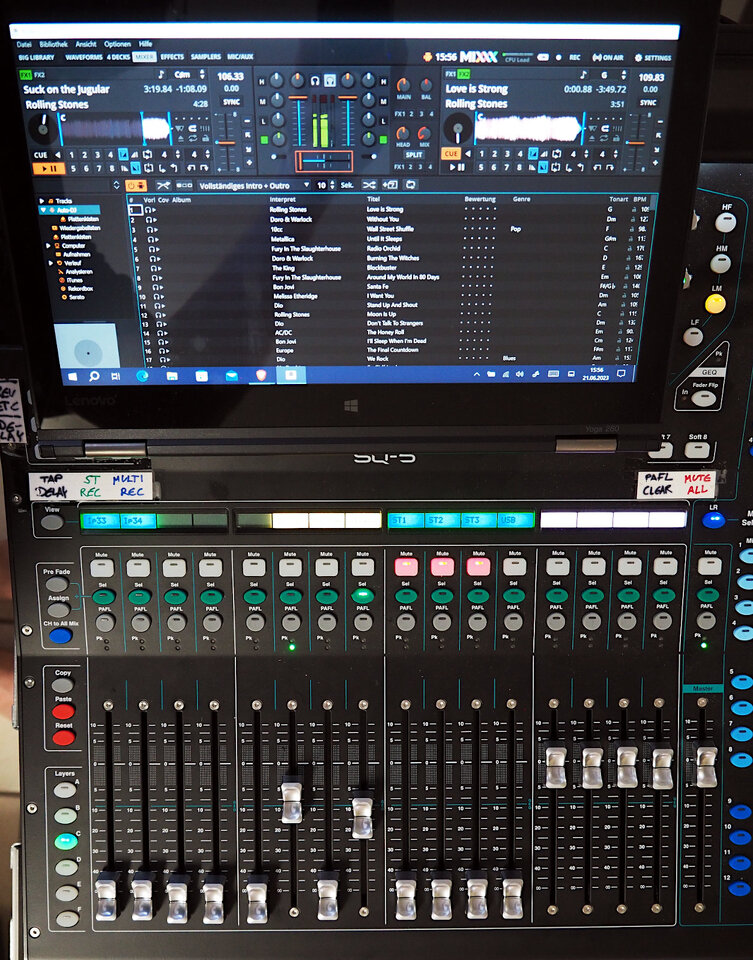The width and height of the screenshot is (753, 960).
Task: Expand the Verlauf tree node
Action: click(x=51, y=263)
